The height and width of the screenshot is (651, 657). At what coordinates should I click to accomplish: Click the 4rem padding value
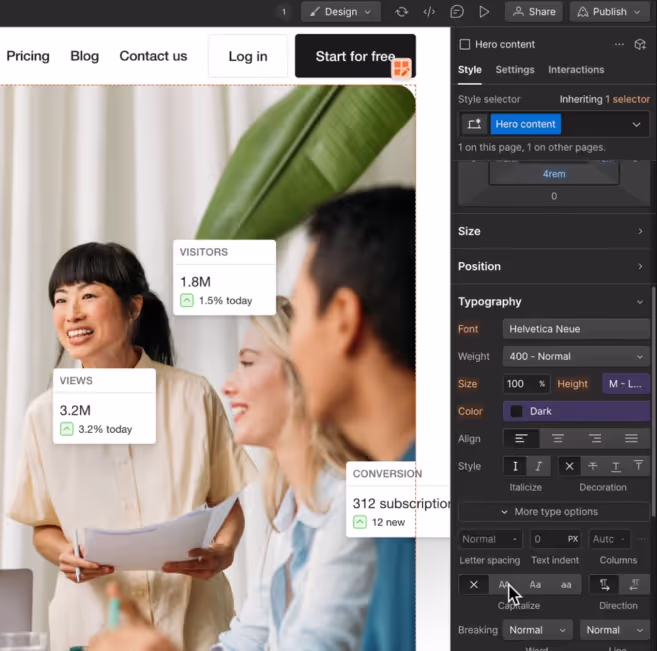554,174
